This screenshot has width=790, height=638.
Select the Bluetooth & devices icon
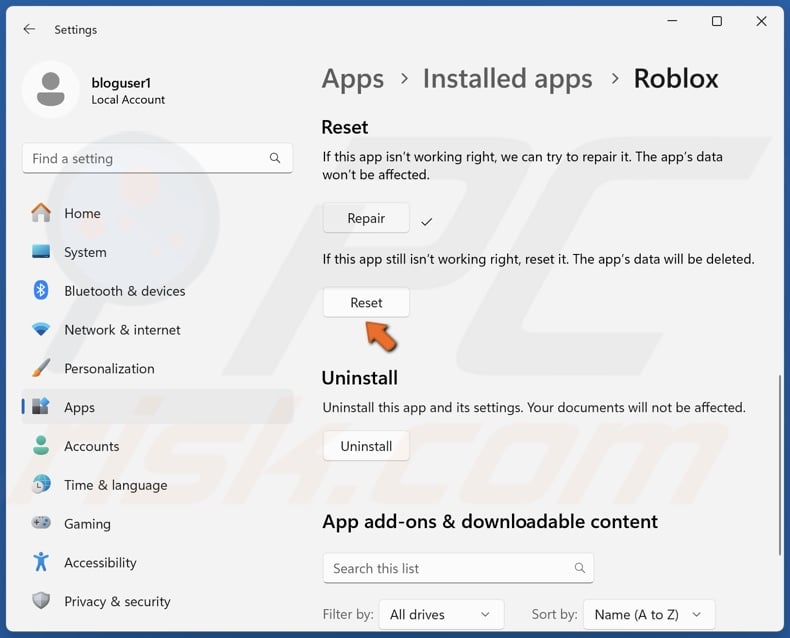[41, 291]
